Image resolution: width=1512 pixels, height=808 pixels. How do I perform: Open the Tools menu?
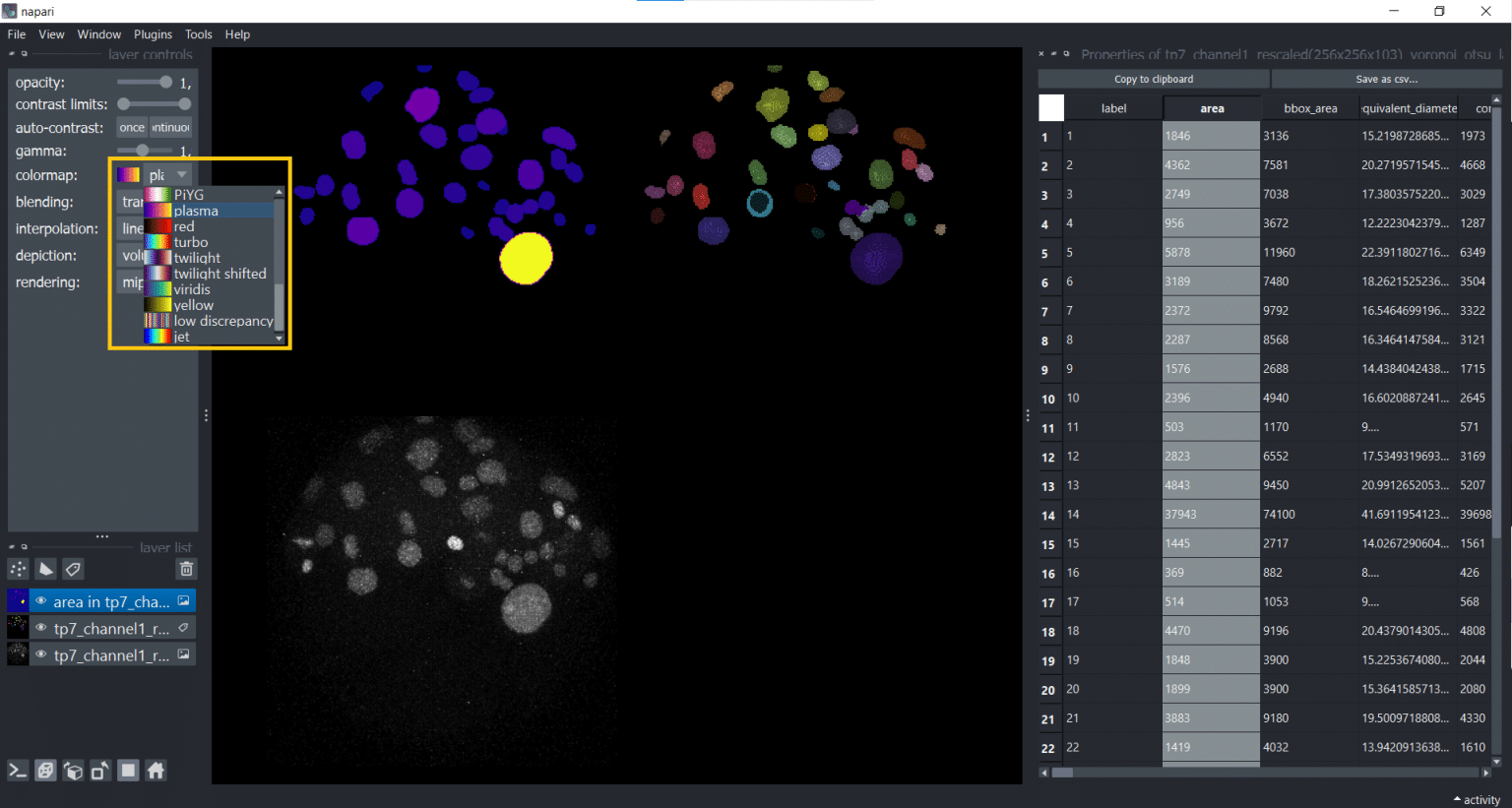click(199, 34)
